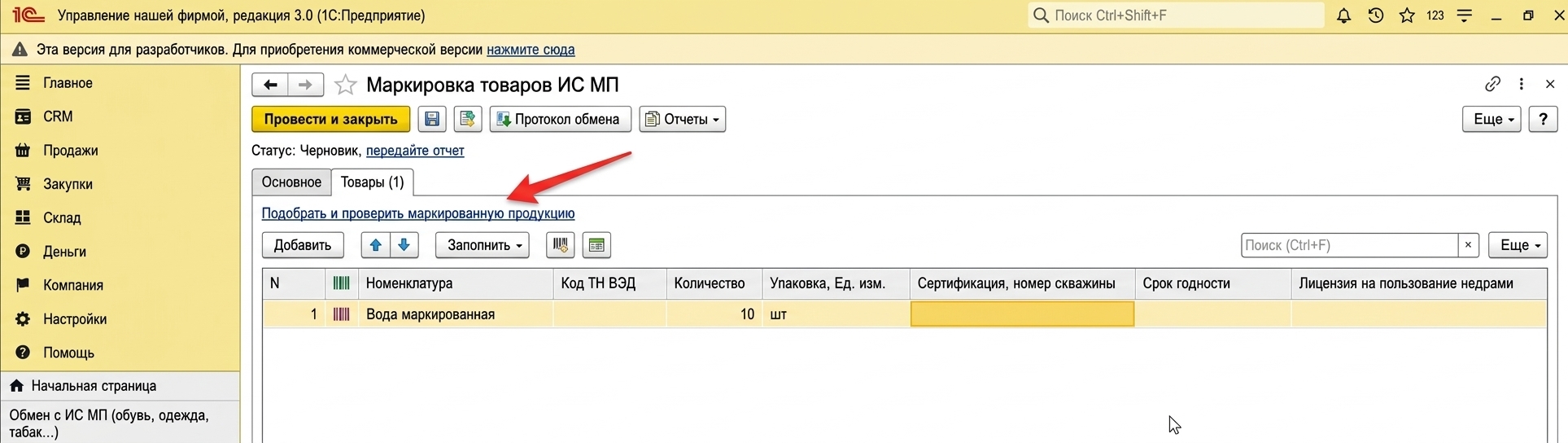The height and width of the screenshot is (443, 1568).
Task: Open notifications bell icon
Action: [1343, 15]
